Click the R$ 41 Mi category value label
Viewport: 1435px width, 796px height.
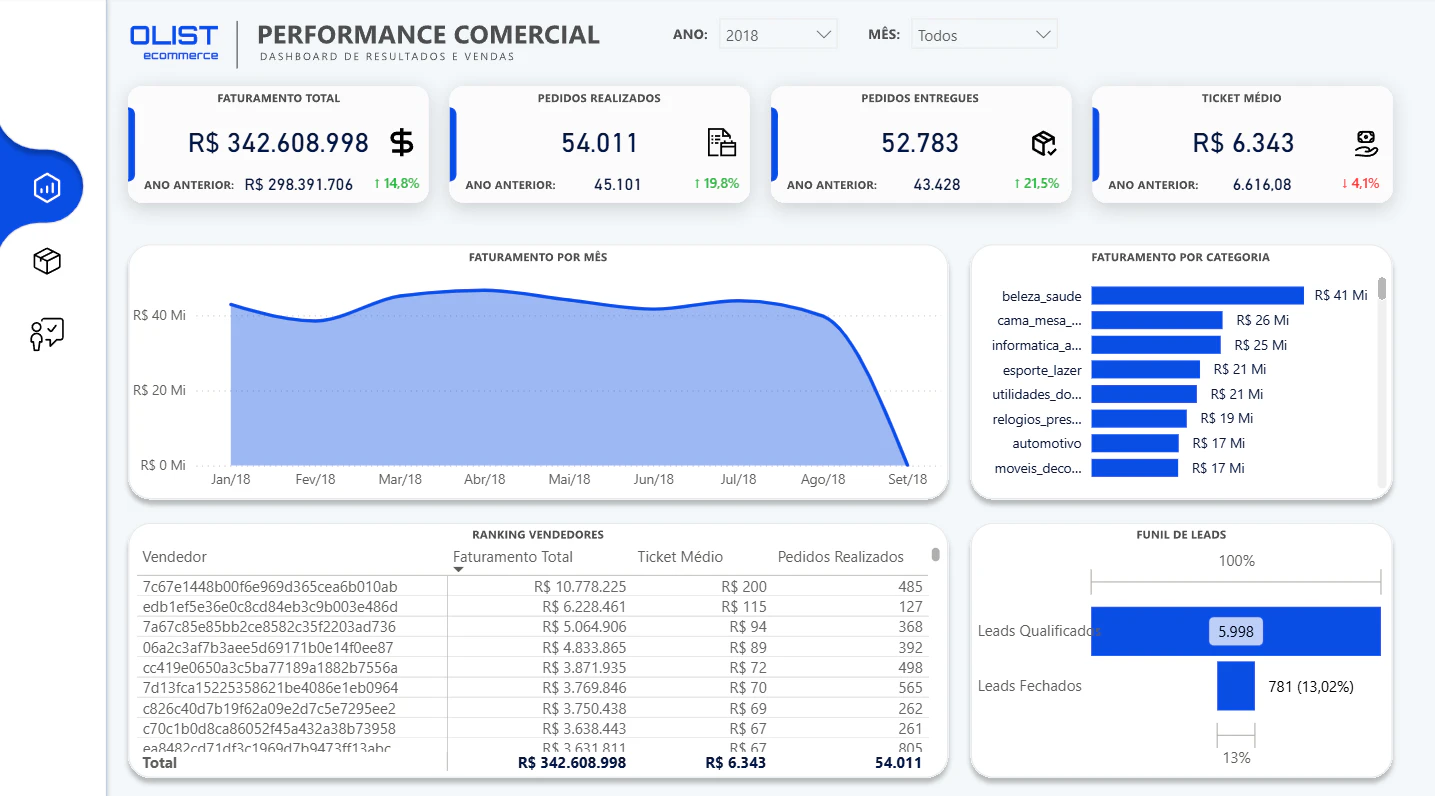[x=1341, y=295]
